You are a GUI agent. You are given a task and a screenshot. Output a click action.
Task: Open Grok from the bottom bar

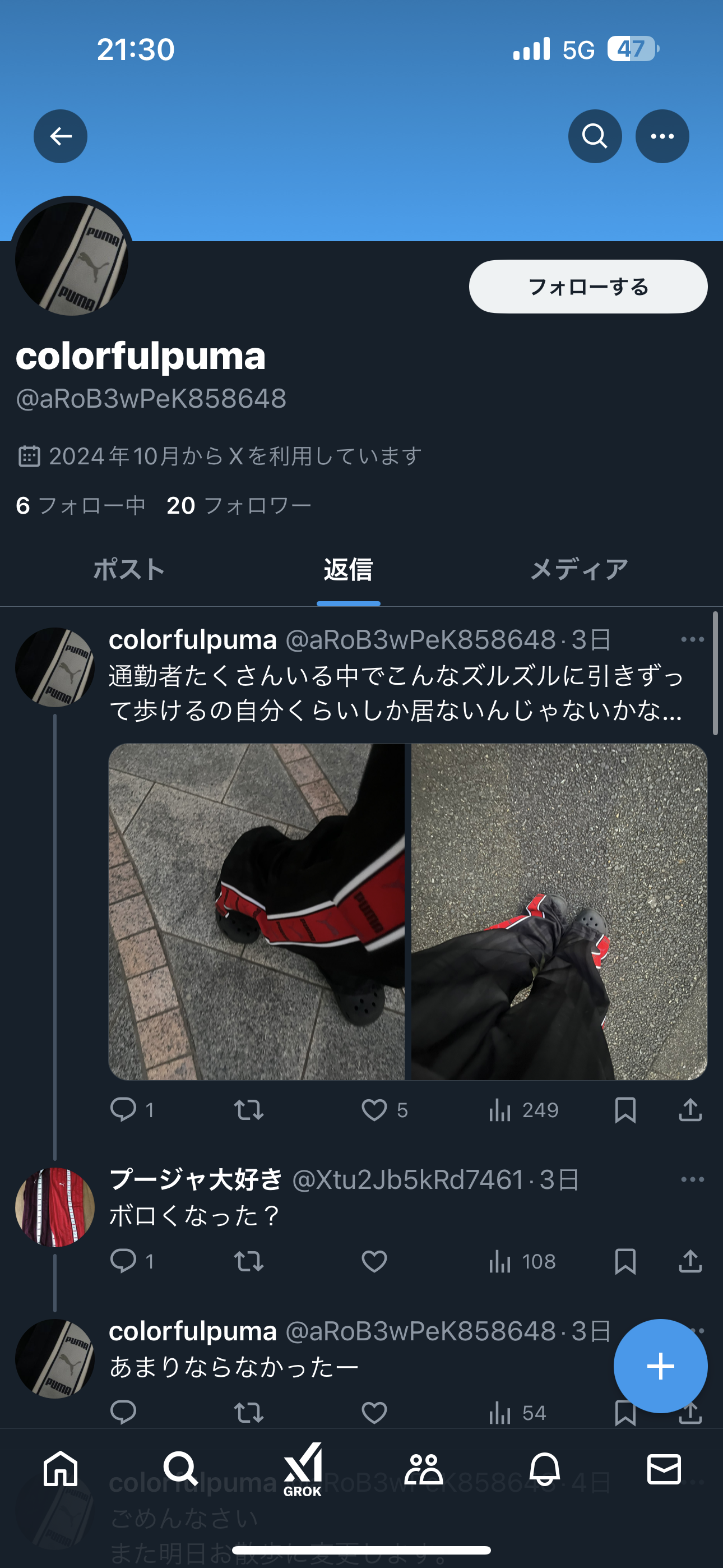pyautogui.click(x=303, y=1469)
